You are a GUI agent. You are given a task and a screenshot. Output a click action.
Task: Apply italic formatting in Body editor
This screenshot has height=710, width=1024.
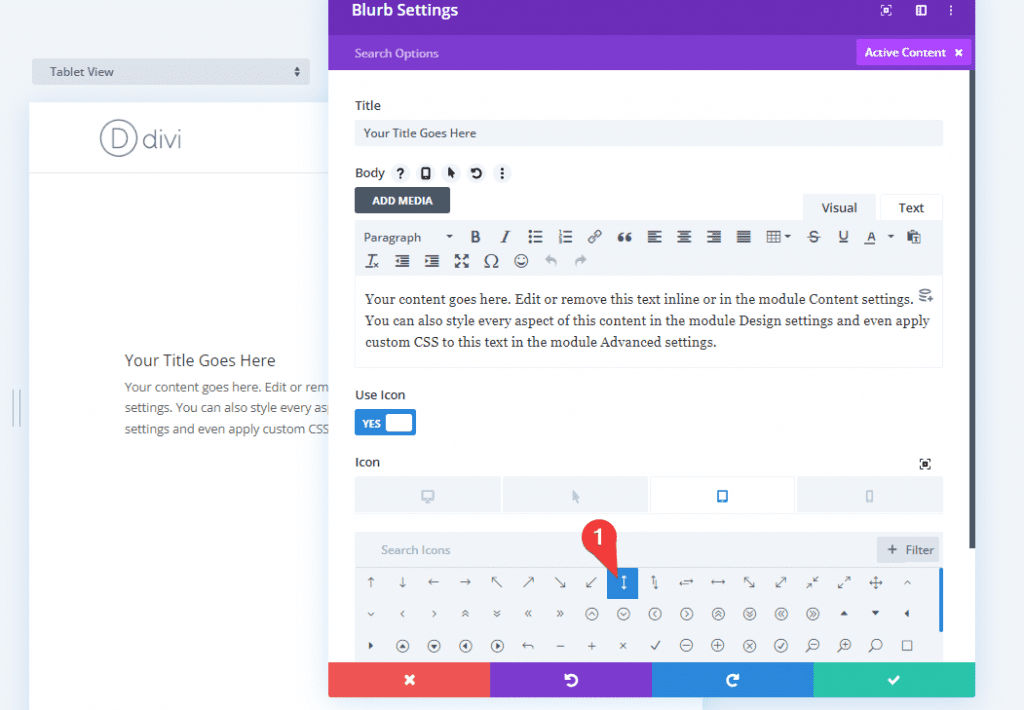[x=505, y=237]
